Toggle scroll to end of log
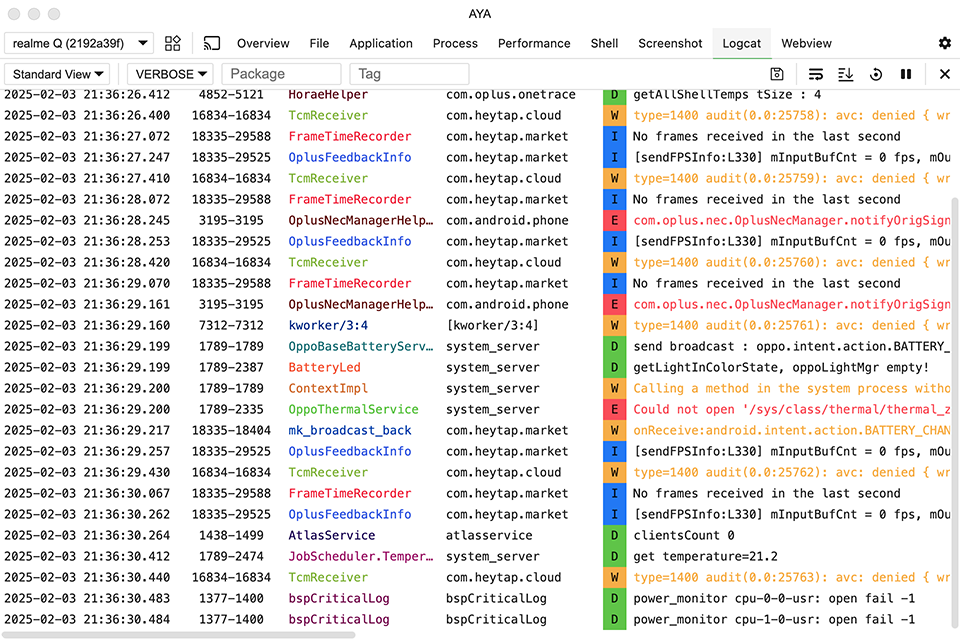The image size is (960, 640). click(846, 74)
